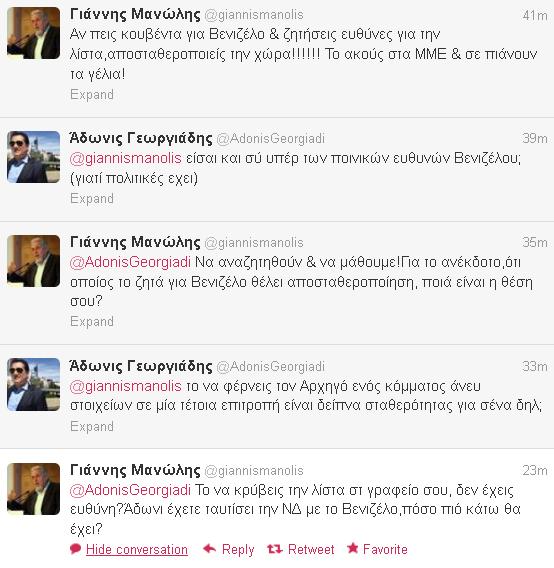Open the @AdonisGeorgiadi mention in the 35m tweet

[130, 262]
